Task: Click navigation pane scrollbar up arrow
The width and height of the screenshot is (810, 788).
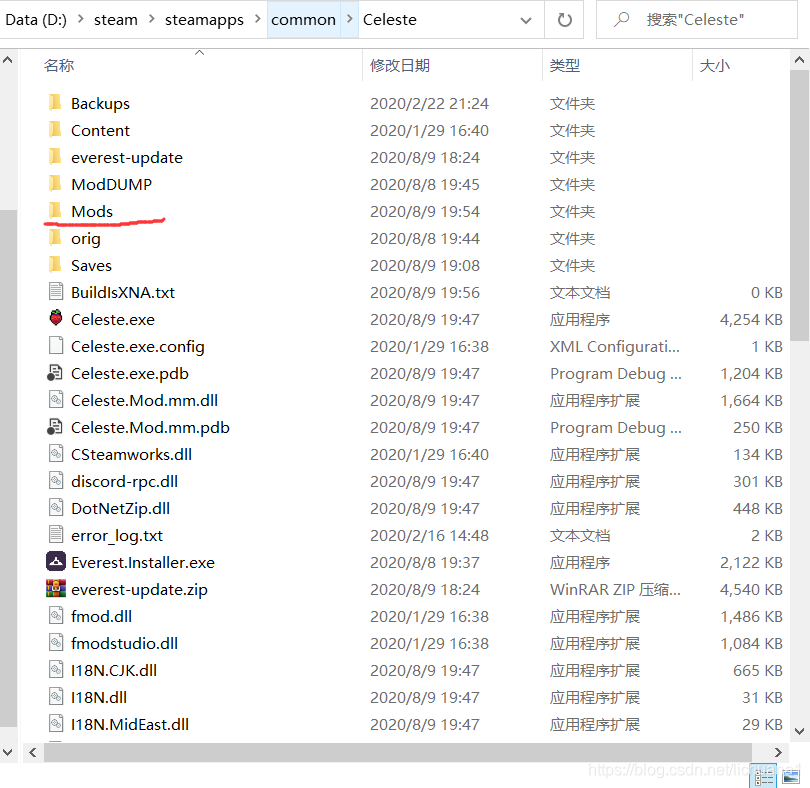Action: (8, 60)
